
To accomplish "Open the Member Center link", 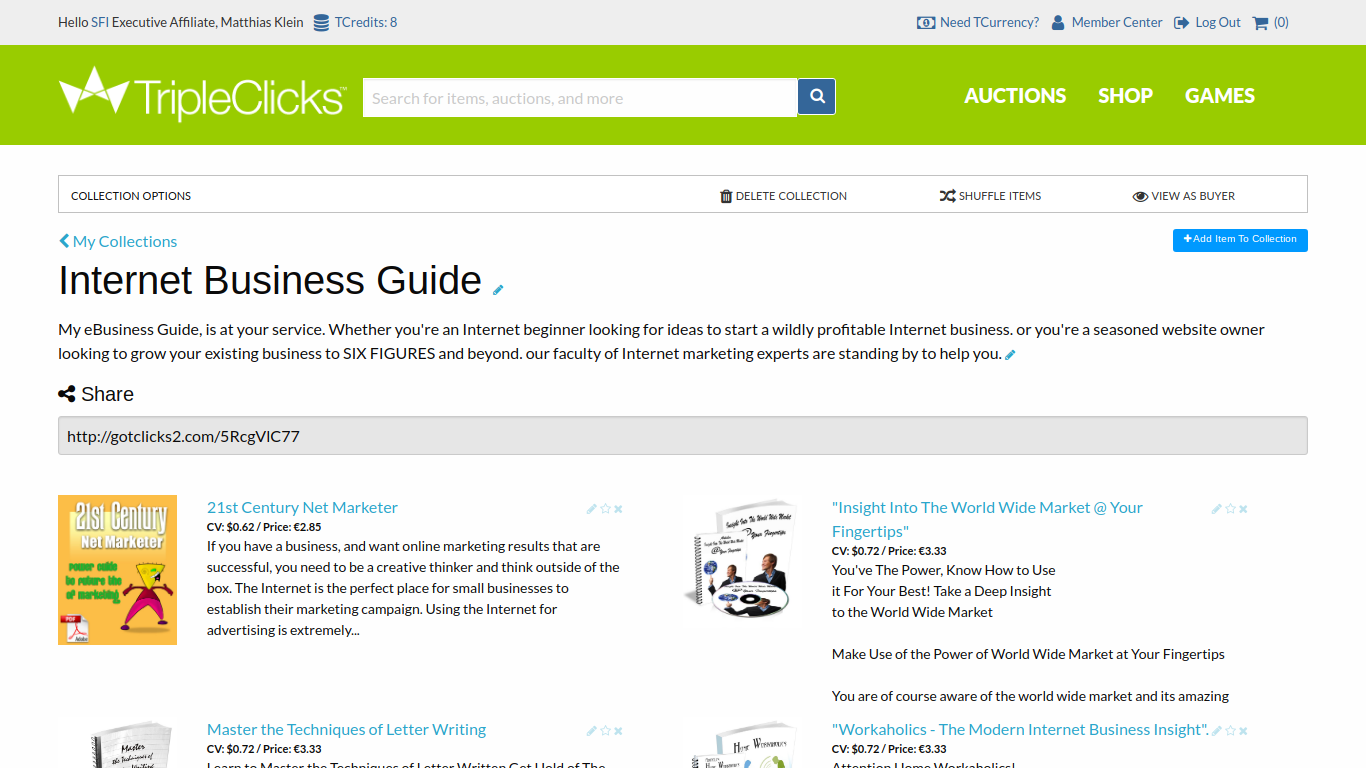I will [x=1117, y=22].
